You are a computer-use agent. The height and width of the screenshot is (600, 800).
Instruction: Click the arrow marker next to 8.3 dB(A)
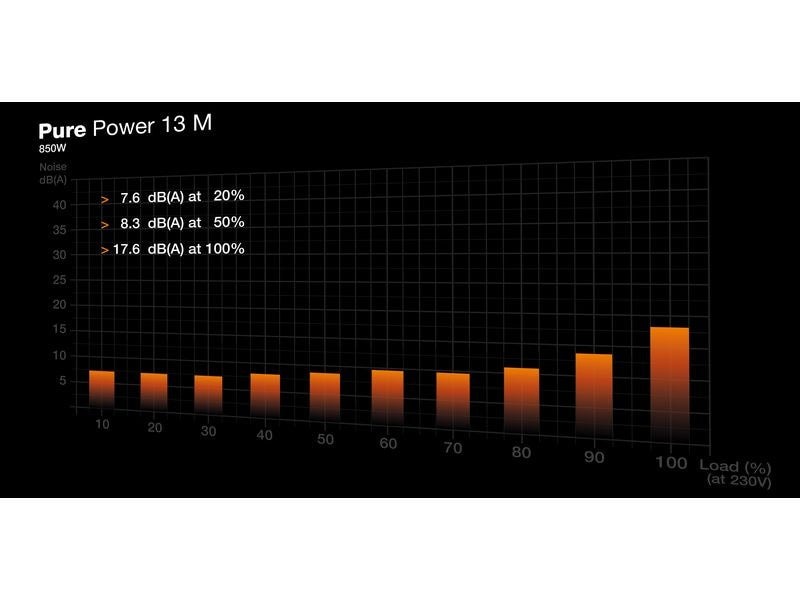coord(103,226)
